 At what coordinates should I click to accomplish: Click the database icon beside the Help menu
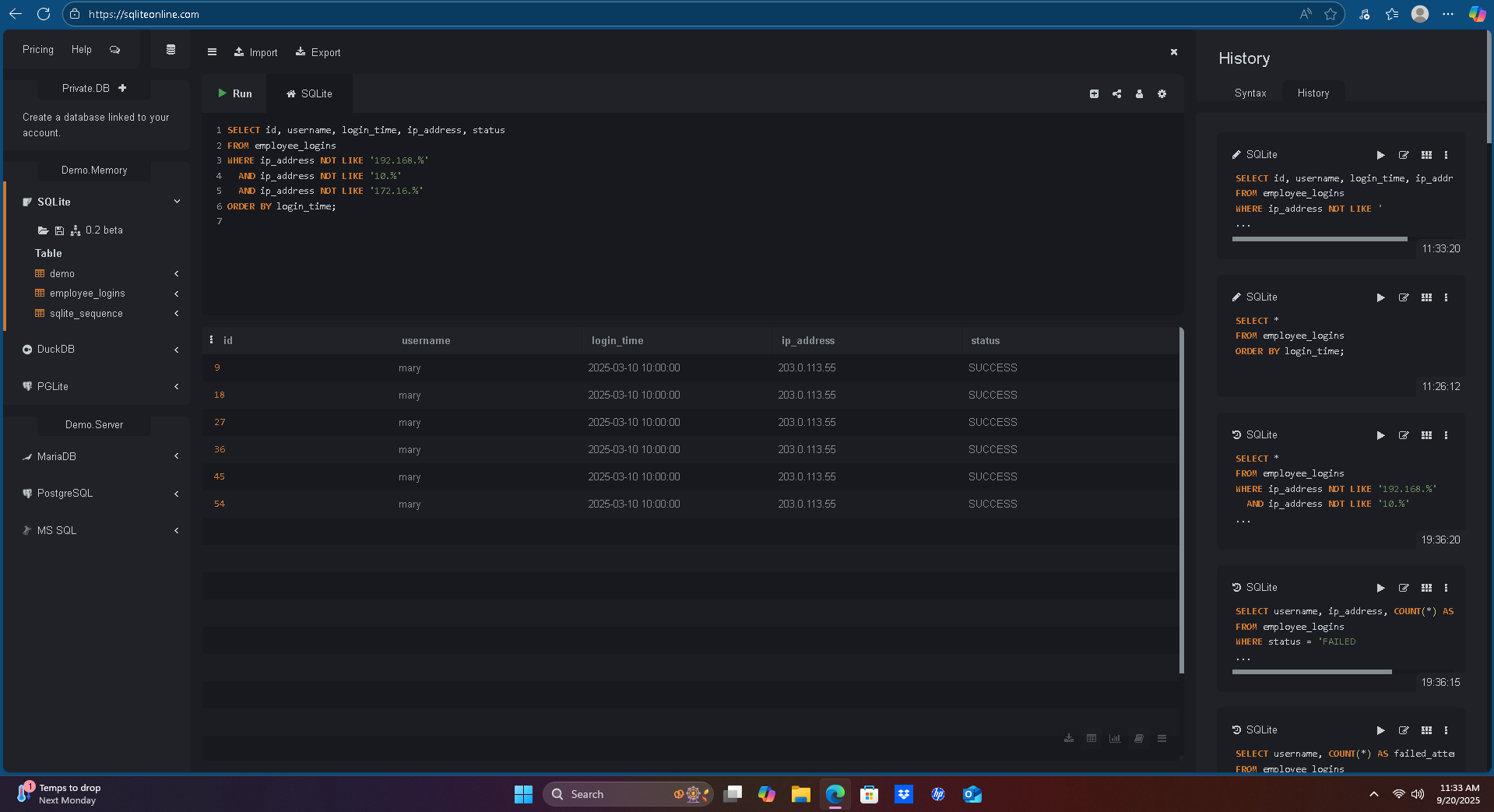coord(170,50)
